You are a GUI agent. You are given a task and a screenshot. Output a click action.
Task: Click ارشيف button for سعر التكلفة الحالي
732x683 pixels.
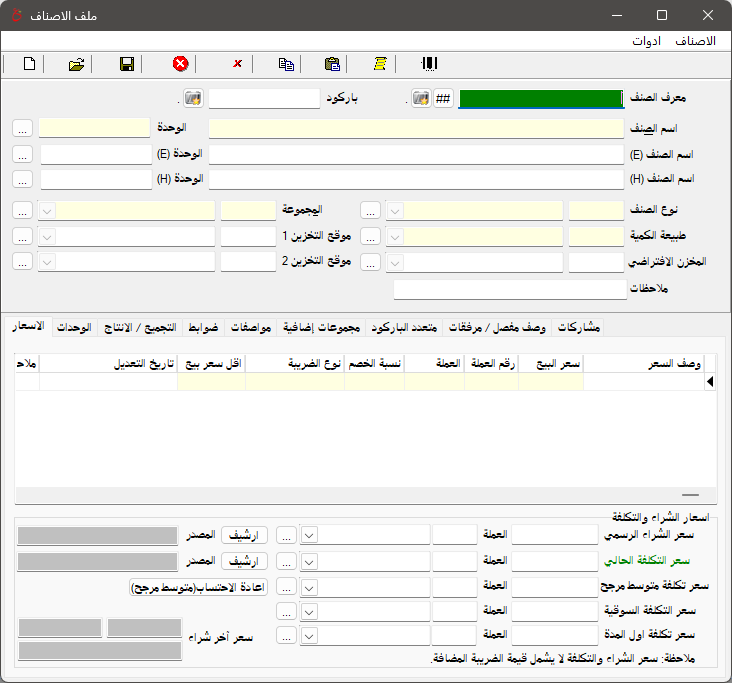244,561
